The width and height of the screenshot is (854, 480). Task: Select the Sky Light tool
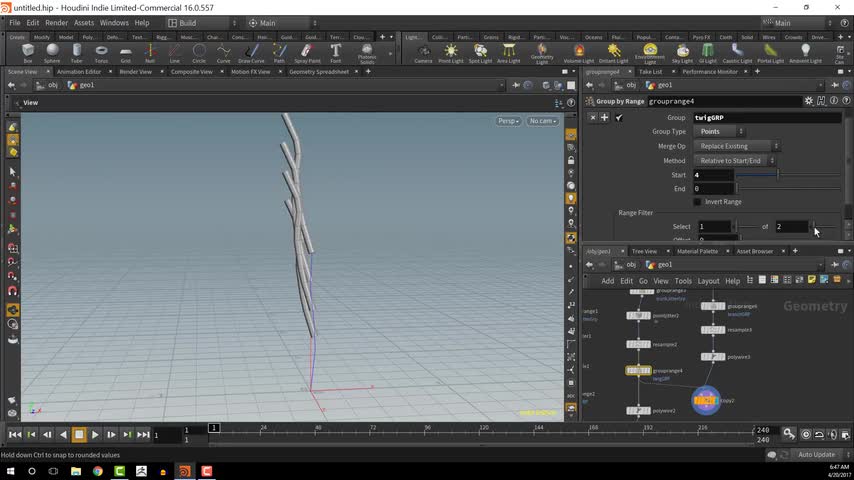tap(681, 52)
